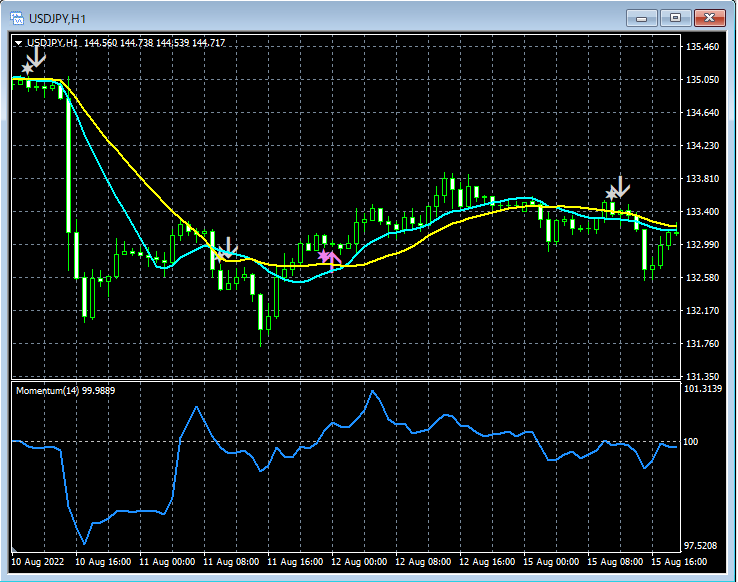Select the pink star marker near 12 Aug 00:00
The width and height of the screenshot is (738, 582).
324,256
